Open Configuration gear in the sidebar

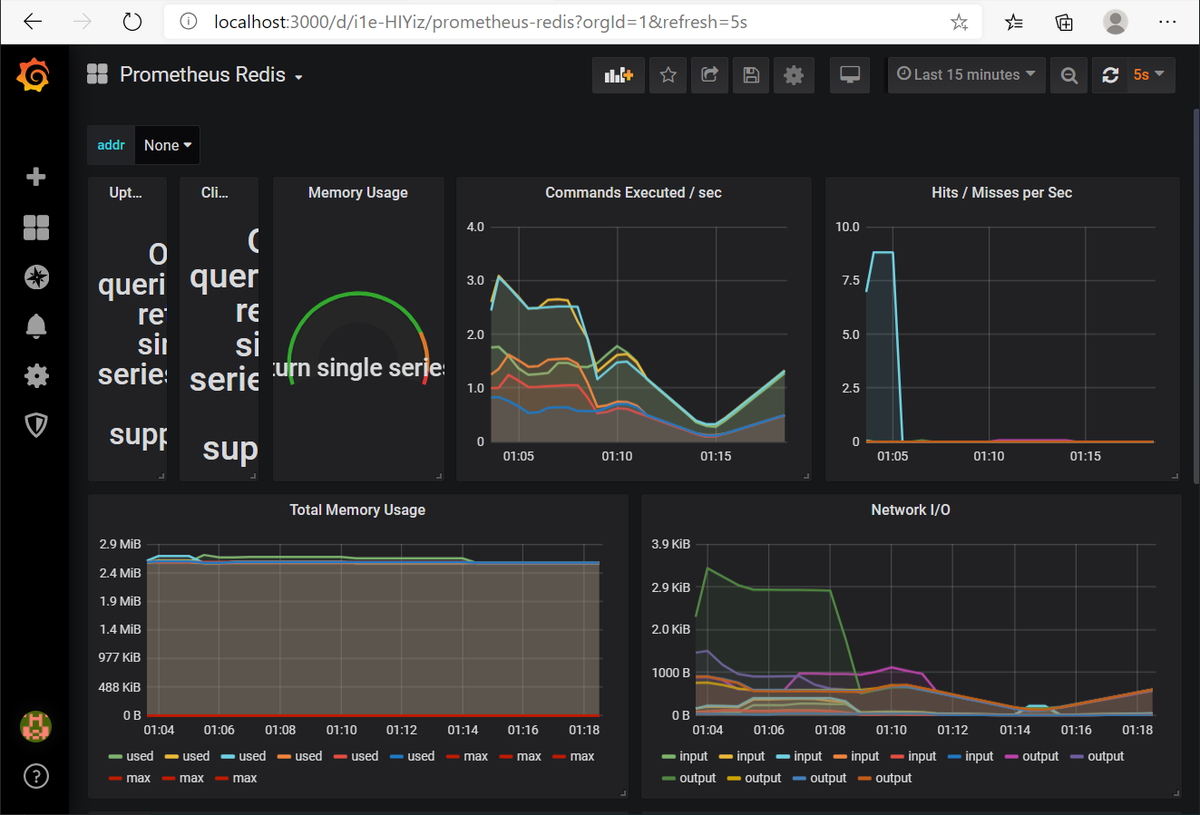click(36, 376)
